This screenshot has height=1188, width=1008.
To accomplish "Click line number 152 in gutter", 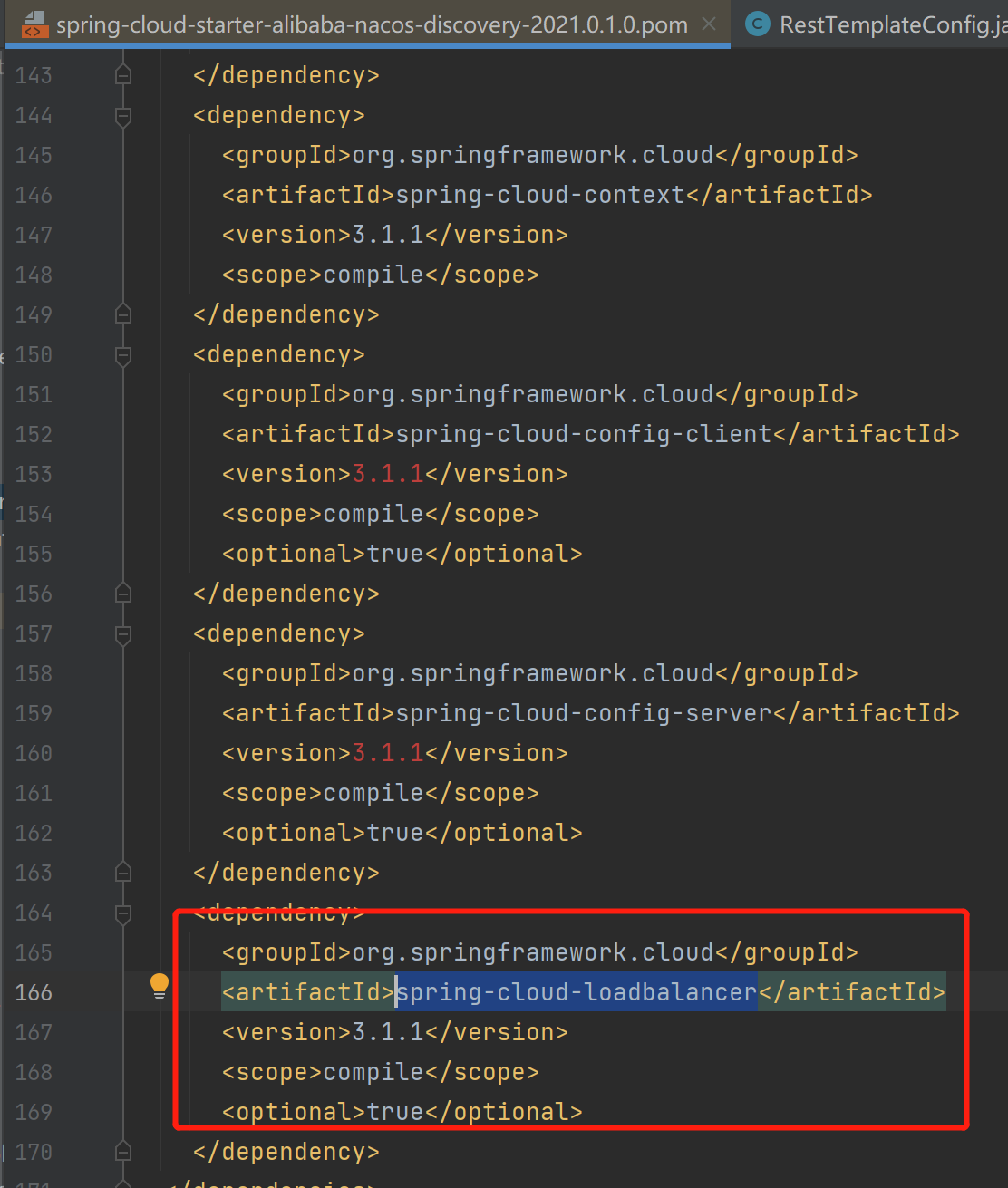I will tap(34, 434).
